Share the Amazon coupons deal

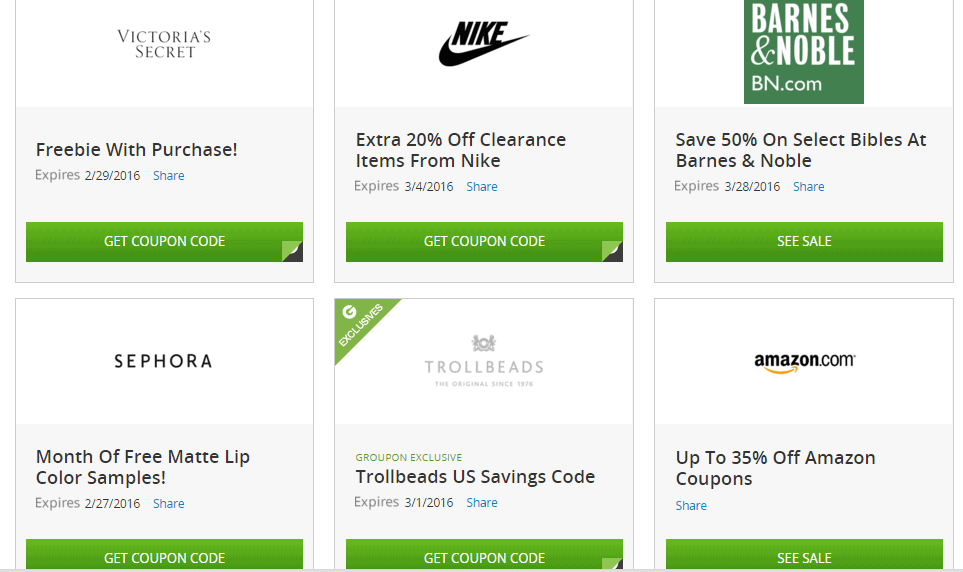[x=691, y=506]
